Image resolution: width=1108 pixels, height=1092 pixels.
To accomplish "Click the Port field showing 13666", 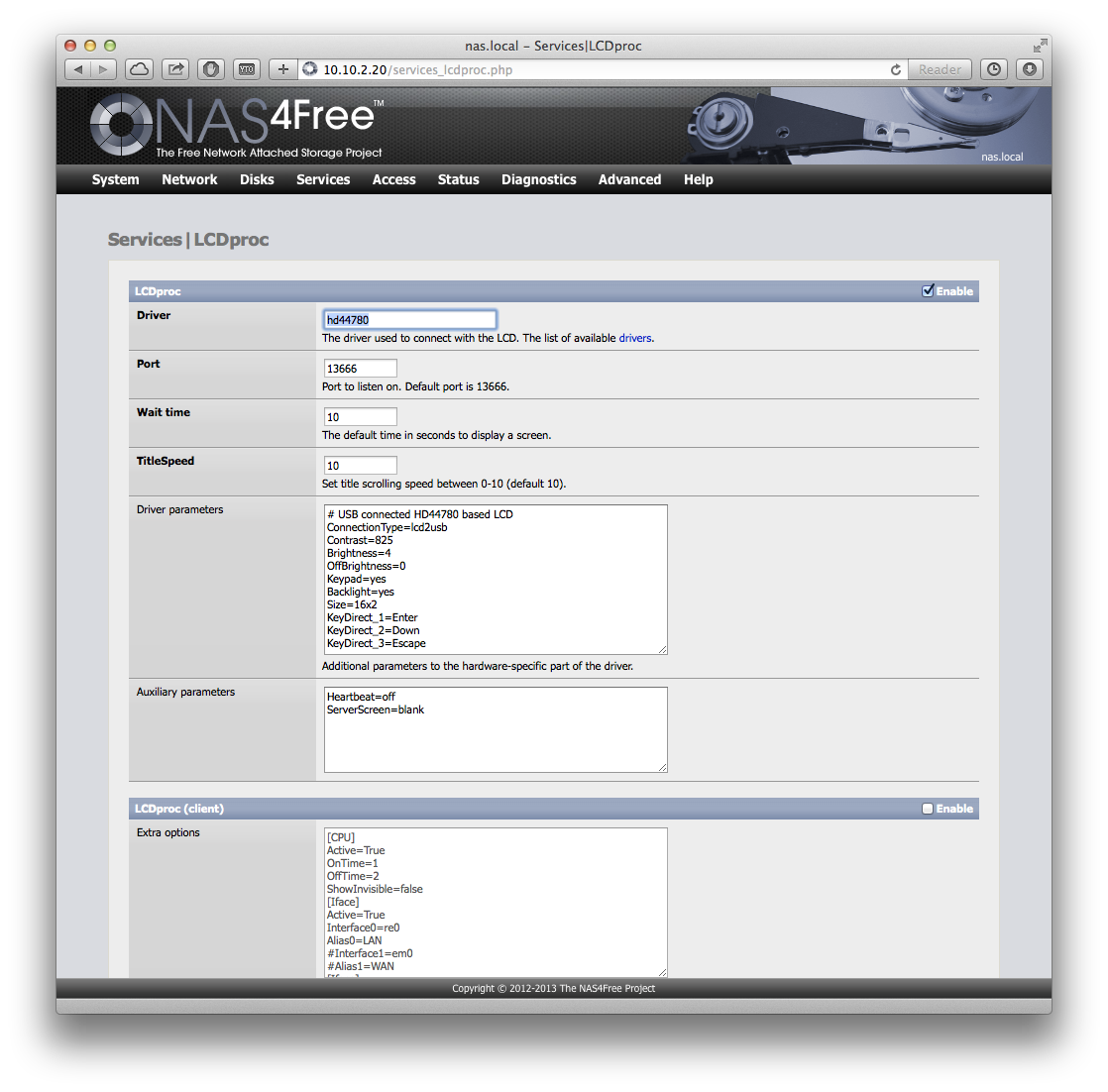I will tap(361, 369).
